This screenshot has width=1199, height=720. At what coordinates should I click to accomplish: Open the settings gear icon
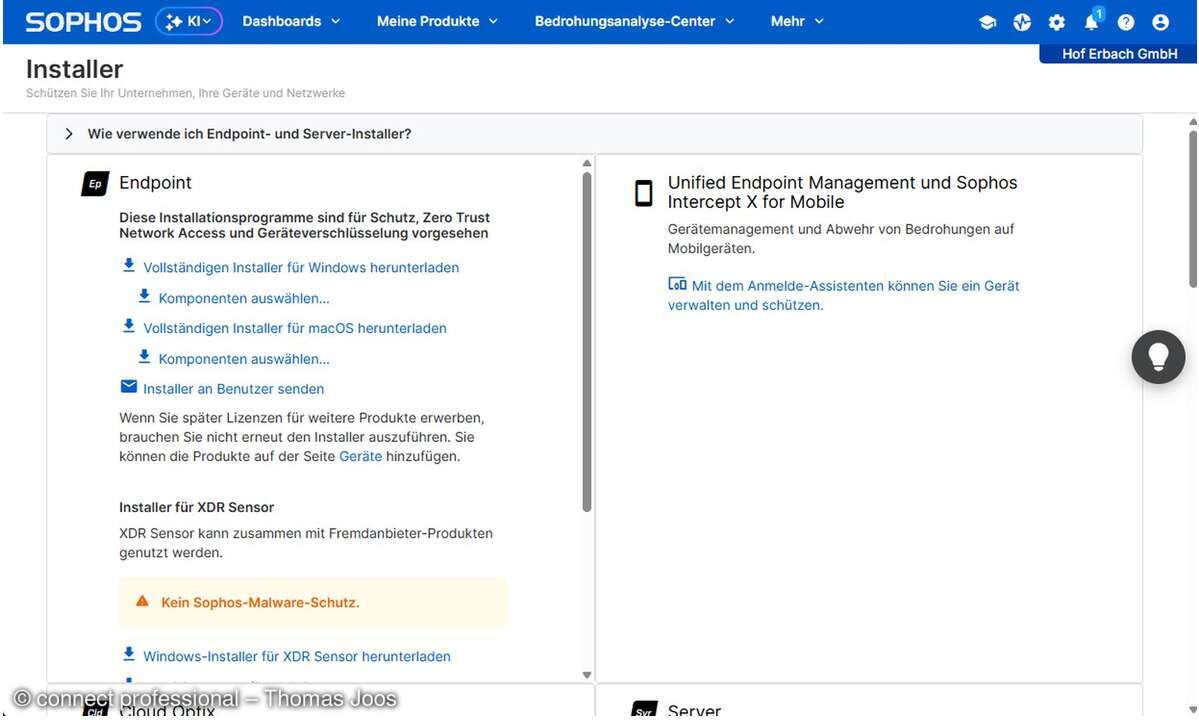(x=1056, y=22)
